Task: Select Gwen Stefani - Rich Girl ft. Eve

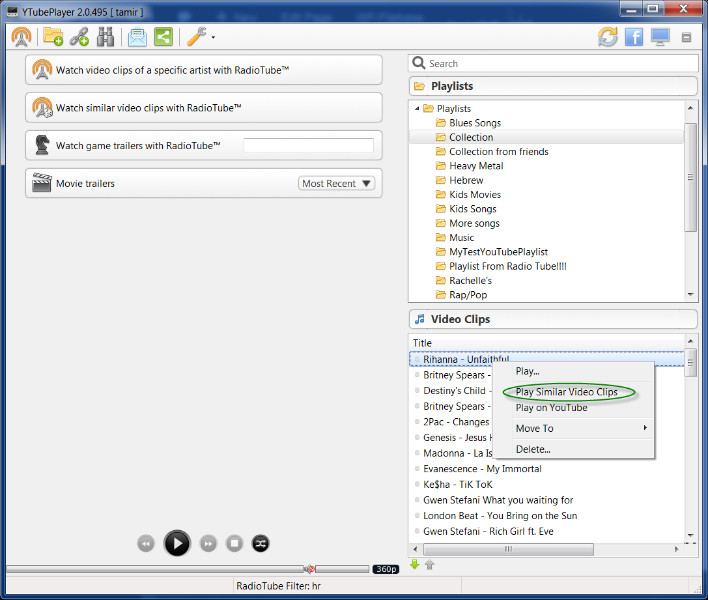Action: click(x=488, y=531)
